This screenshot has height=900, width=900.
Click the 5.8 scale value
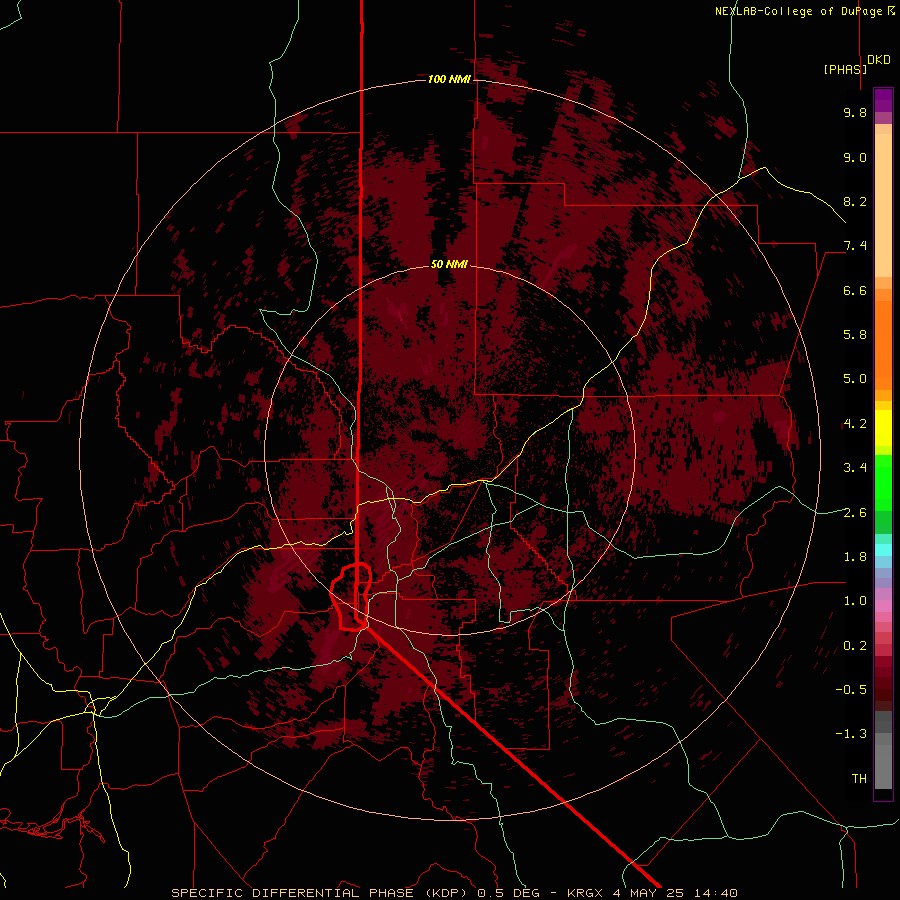click(855, 335)
